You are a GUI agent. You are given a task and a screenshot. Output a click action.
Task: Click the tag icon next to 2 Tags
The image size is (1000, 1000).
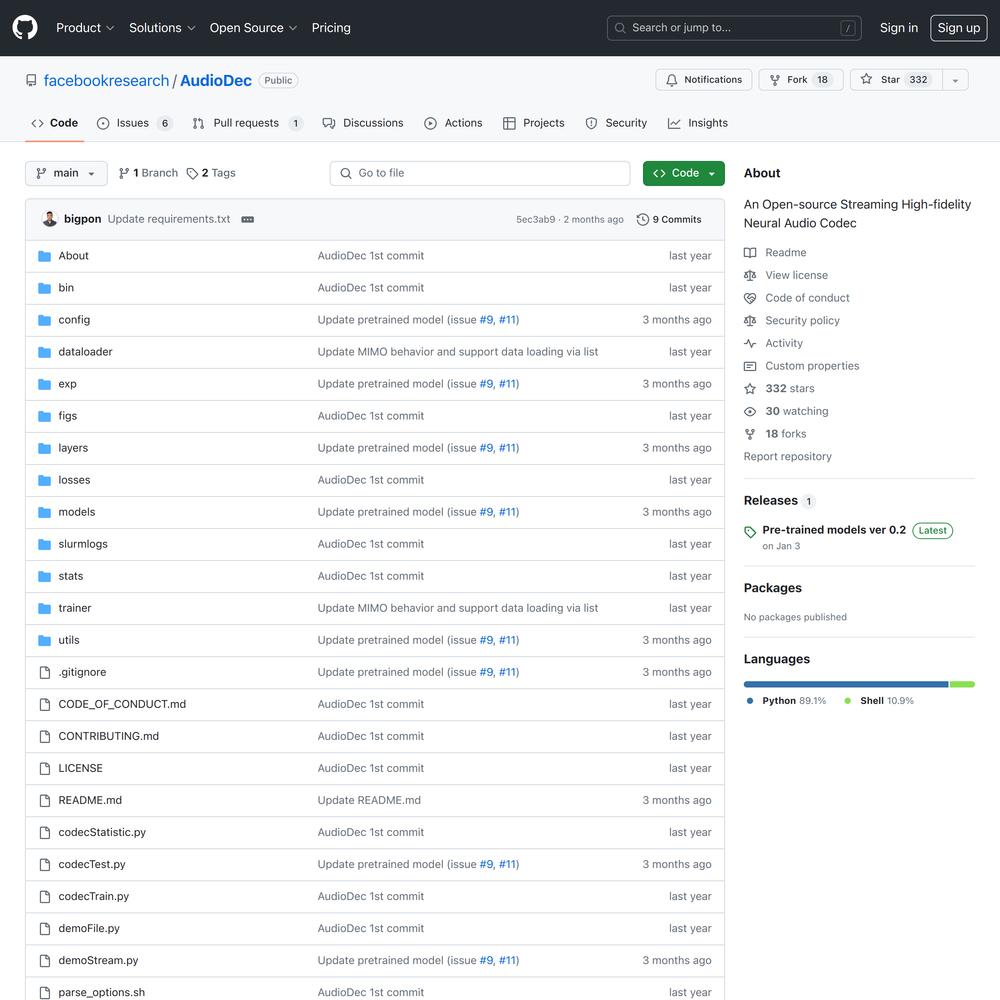[192, 173]
